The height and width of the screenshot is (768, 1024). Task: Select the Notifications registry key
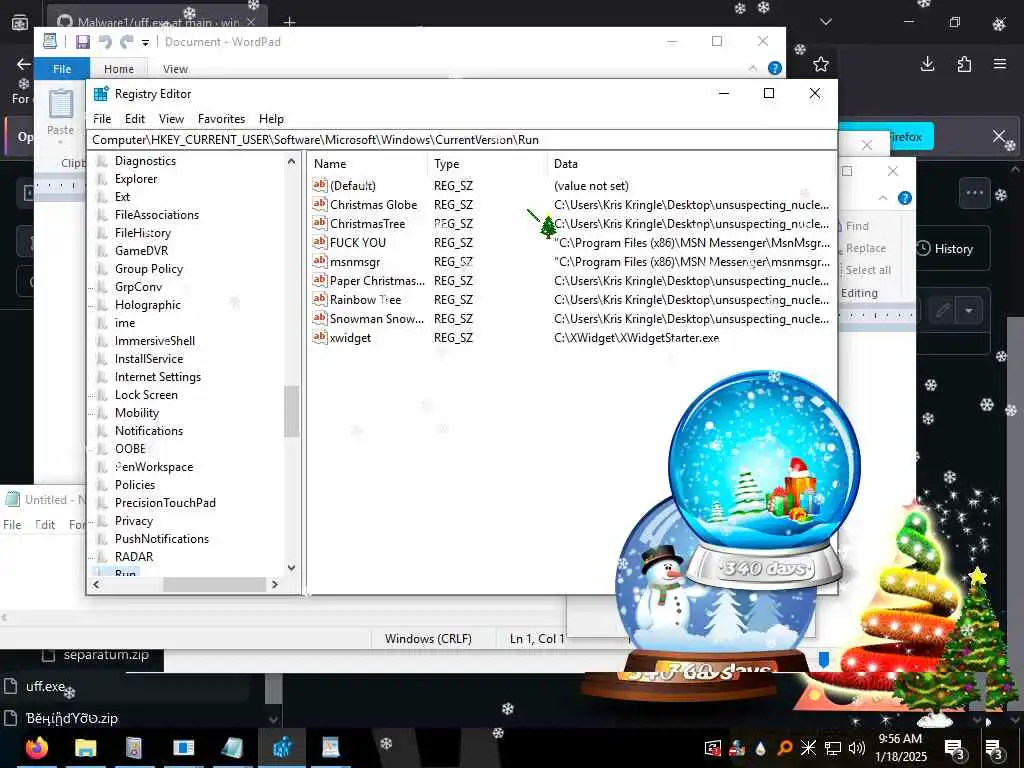149,431
